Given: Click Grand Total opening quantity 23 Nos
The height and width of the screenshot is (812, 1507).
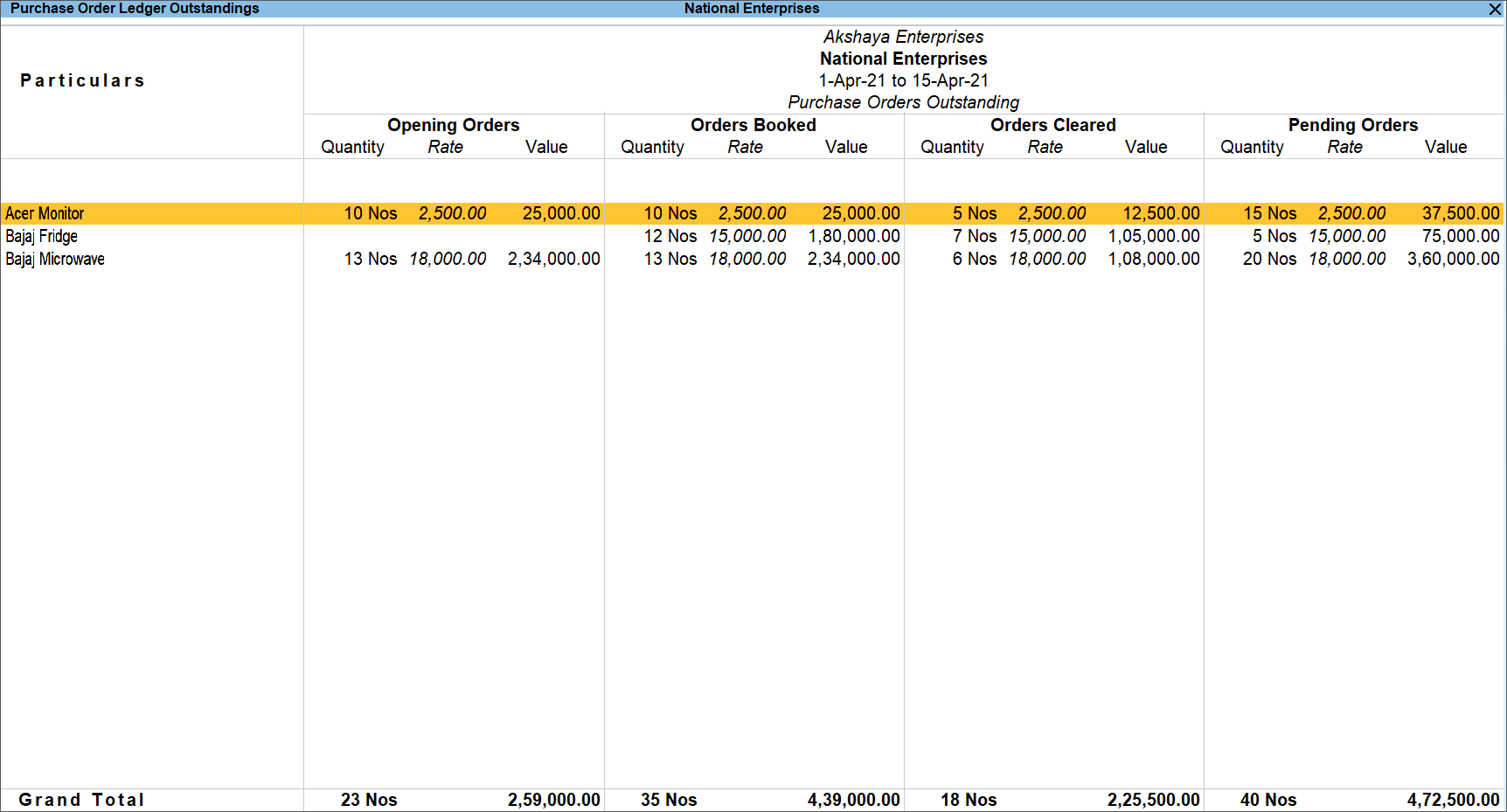Looking at the screenshot, I should coord(369,800).
